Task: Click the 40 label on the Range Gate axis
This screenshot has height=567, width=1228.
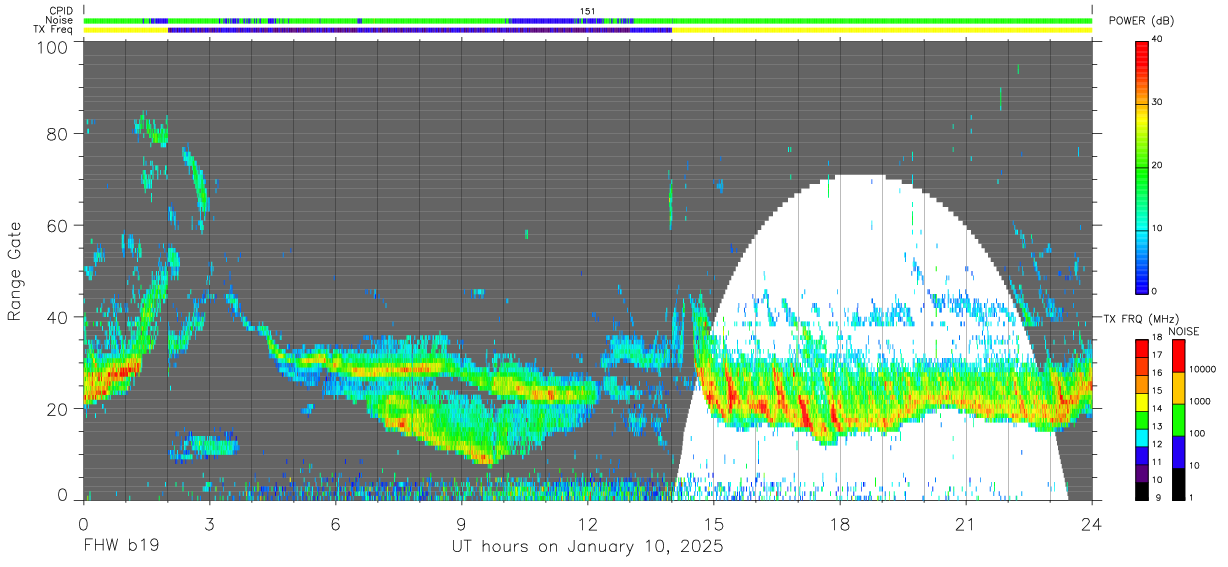Action: (57, 317)
